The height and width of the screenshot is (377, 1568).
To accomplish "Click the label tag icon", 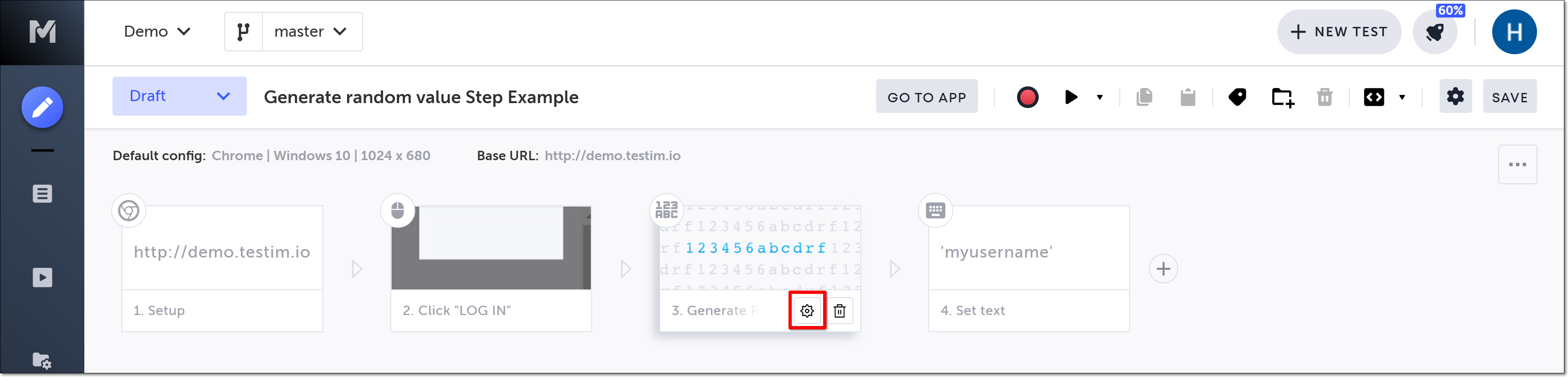I will pos(1237,97).
